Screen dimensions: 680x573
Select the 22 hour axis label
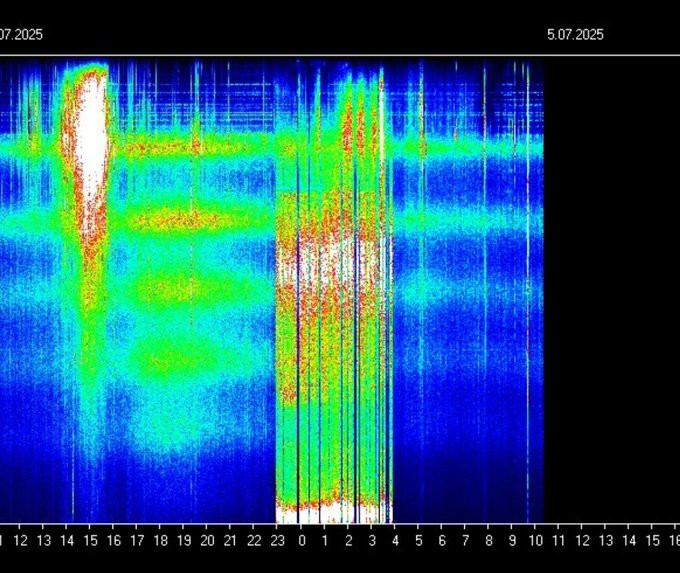pyautogui.click(x=255, y=541)
